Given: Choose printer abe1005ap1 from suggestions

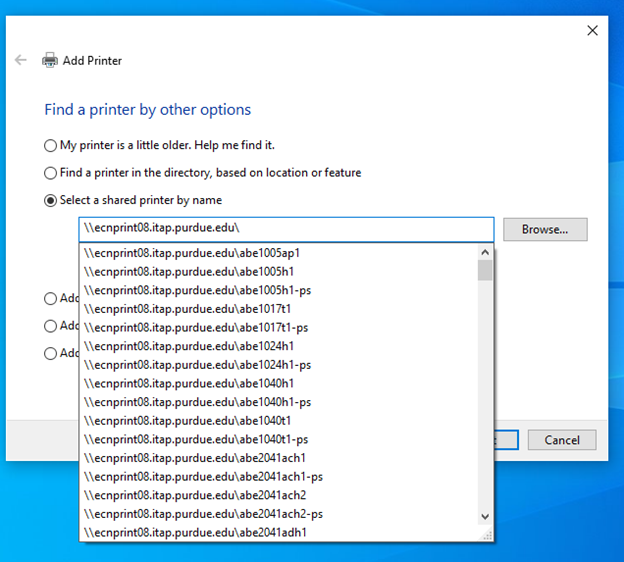Looking at the screenshot, I should pos(279,253).
